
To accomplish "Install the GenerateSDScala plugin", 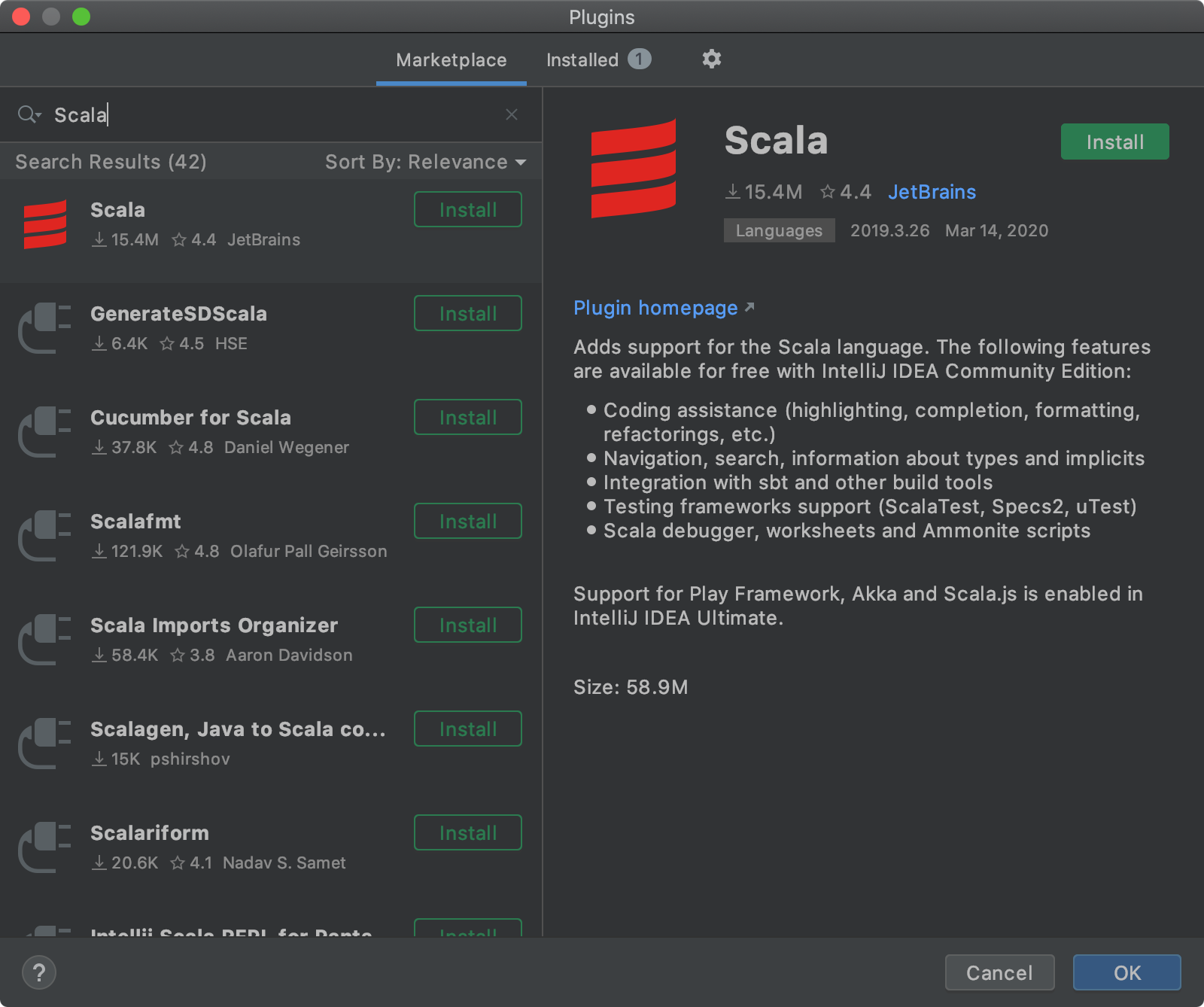I will click(468, 313).
